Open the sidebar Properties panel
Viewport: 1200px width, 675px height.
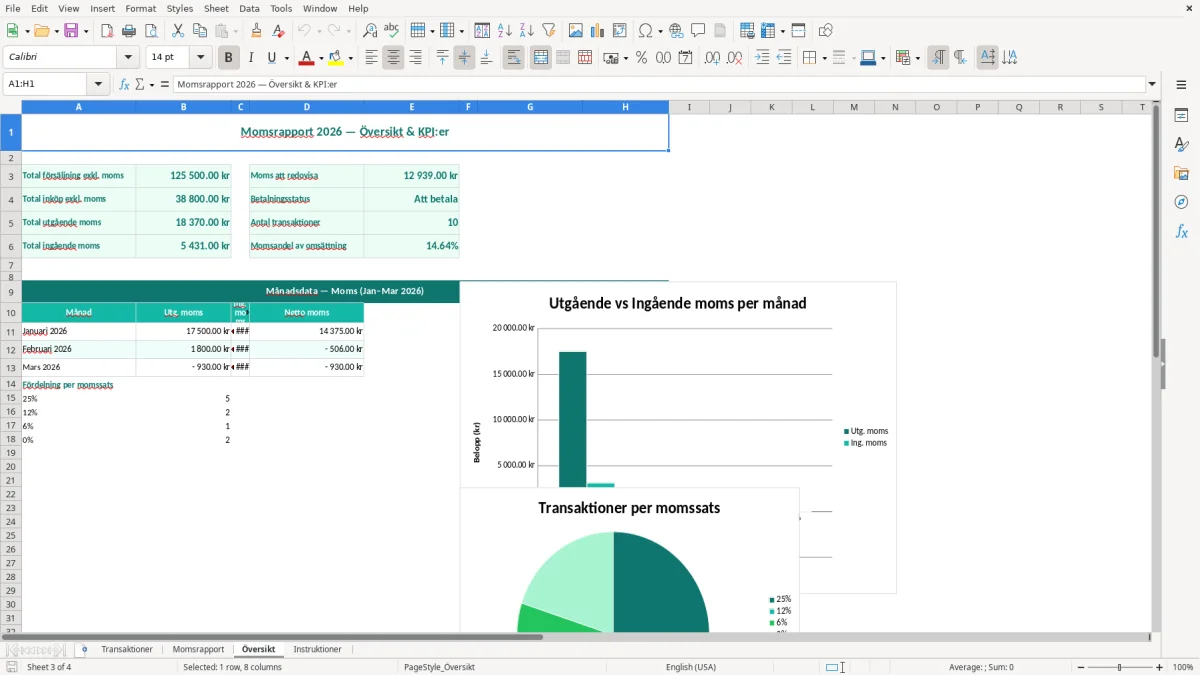[x=1181, y=115]
